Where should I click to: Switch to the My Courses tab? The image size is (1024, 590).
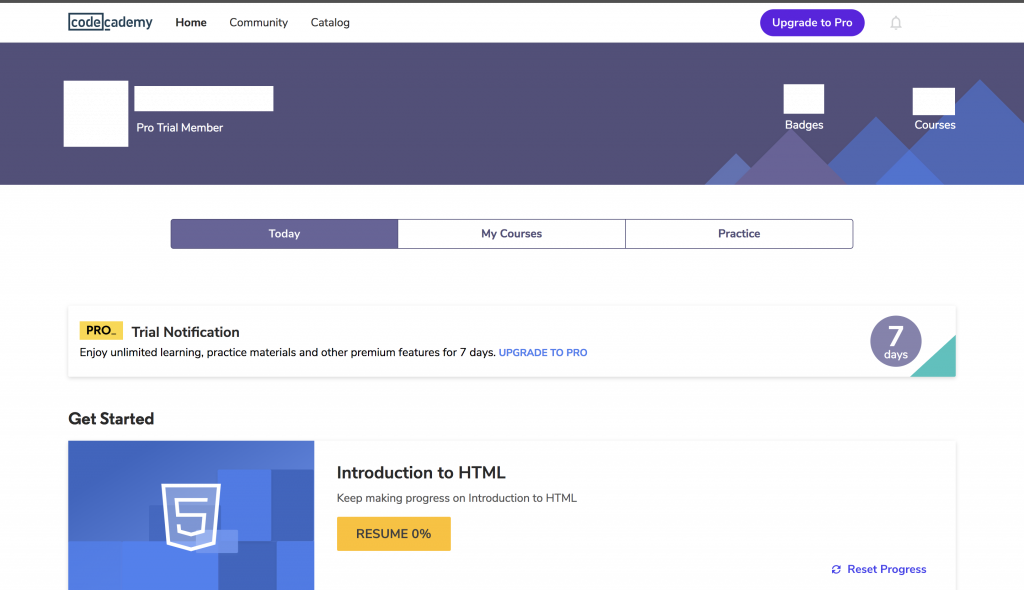(511, 234)
